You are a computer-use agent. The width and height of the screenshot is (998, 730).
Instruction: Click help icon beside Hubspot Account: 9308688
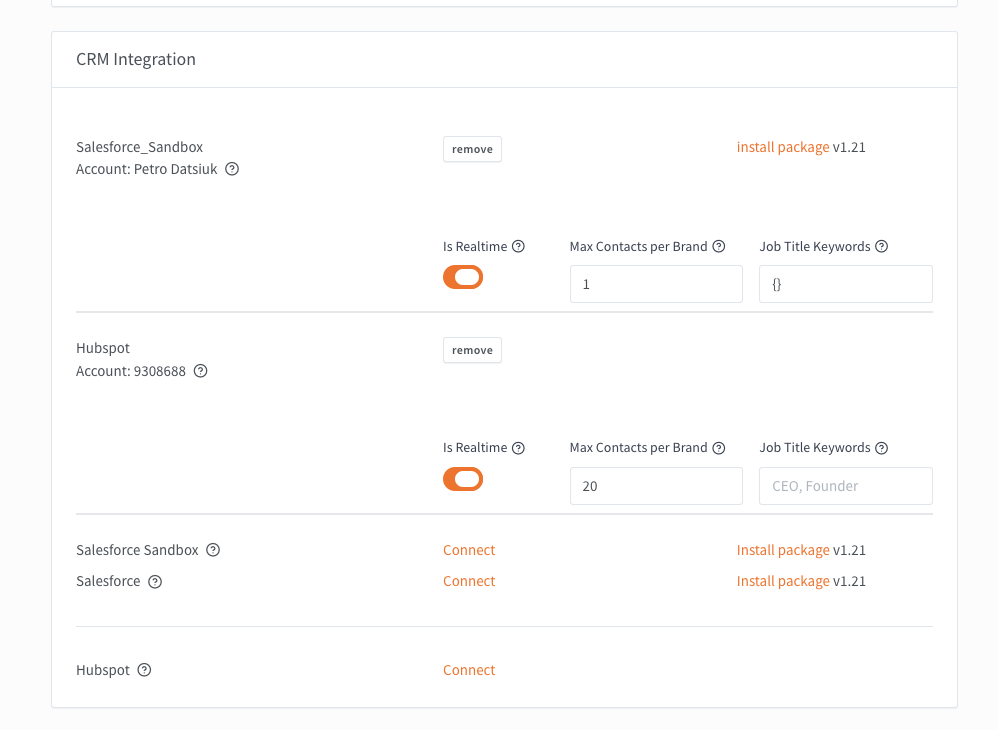tap(200, 371)
